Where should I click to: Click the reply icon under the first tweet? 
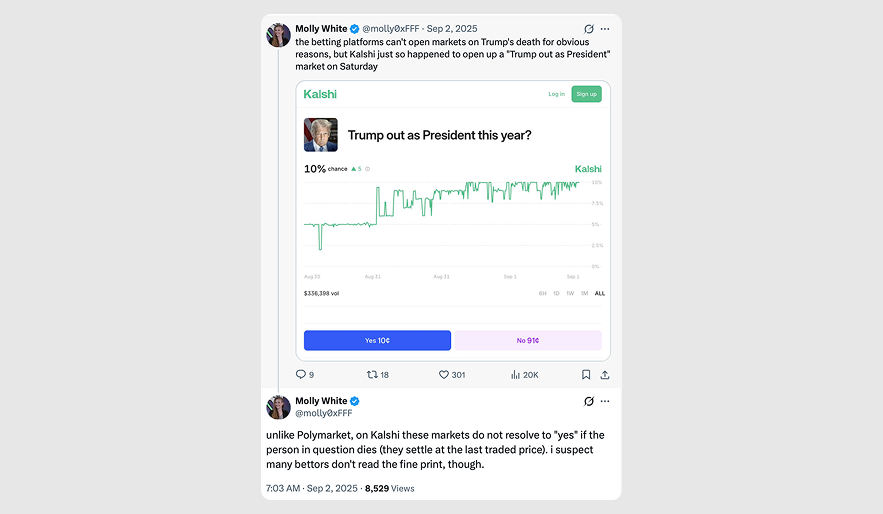click(x=300, y=375)
